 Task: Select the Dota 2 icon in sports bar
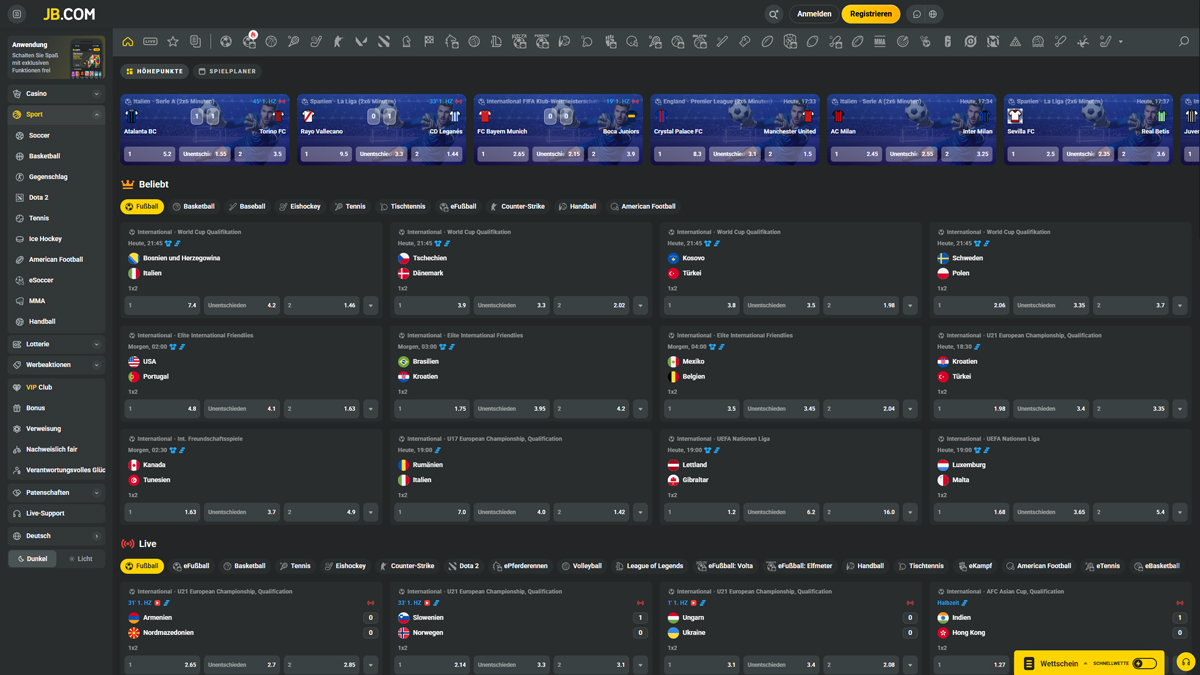[x=384, y=42]
